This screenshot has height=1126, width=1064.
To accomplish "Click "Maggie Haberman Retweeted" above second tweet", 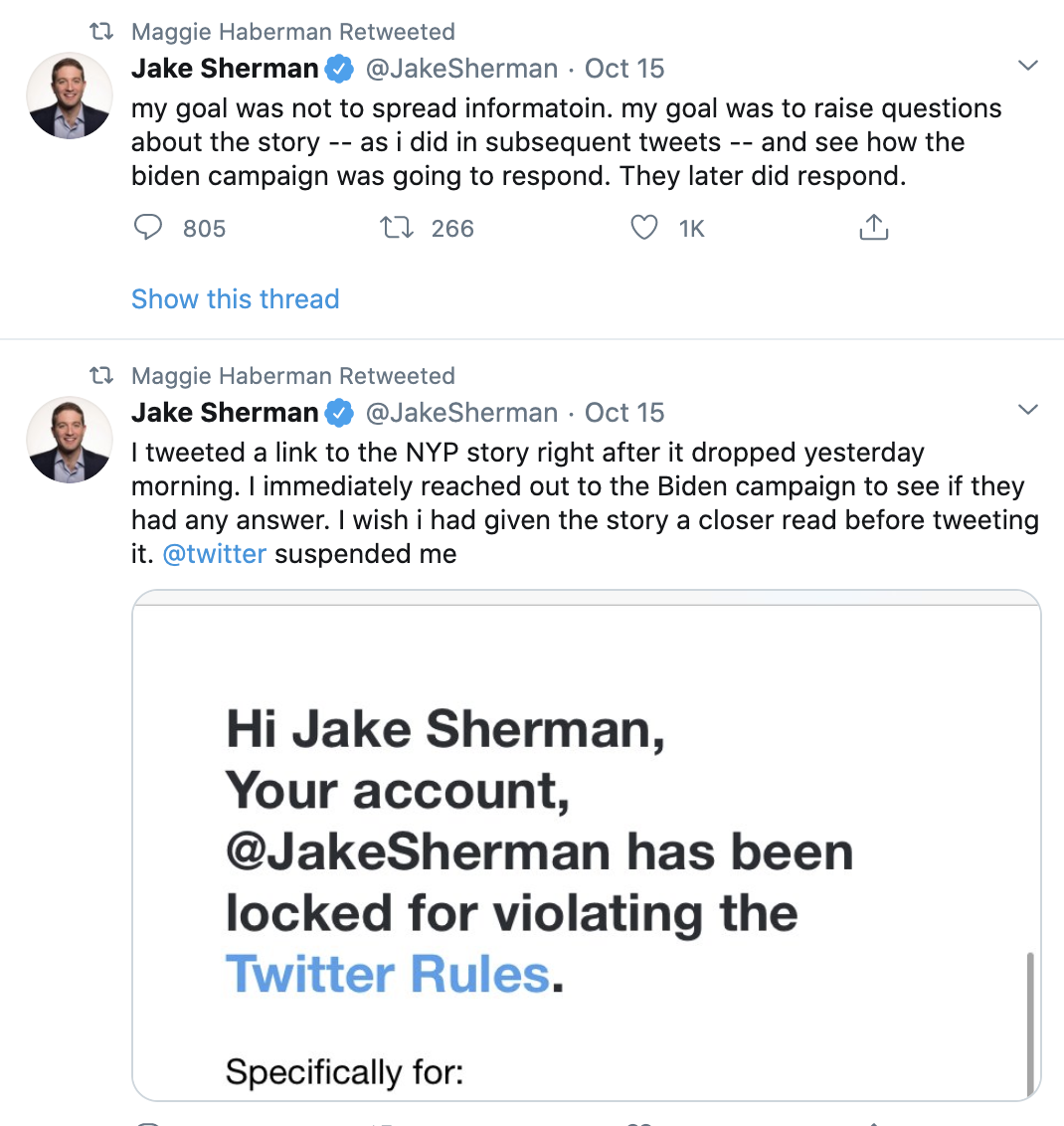I will click(x=293, y=376).
